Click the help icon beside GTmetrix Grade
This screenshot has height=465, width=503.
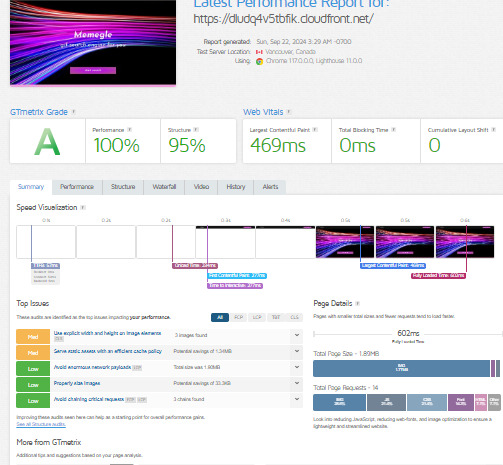74,112
